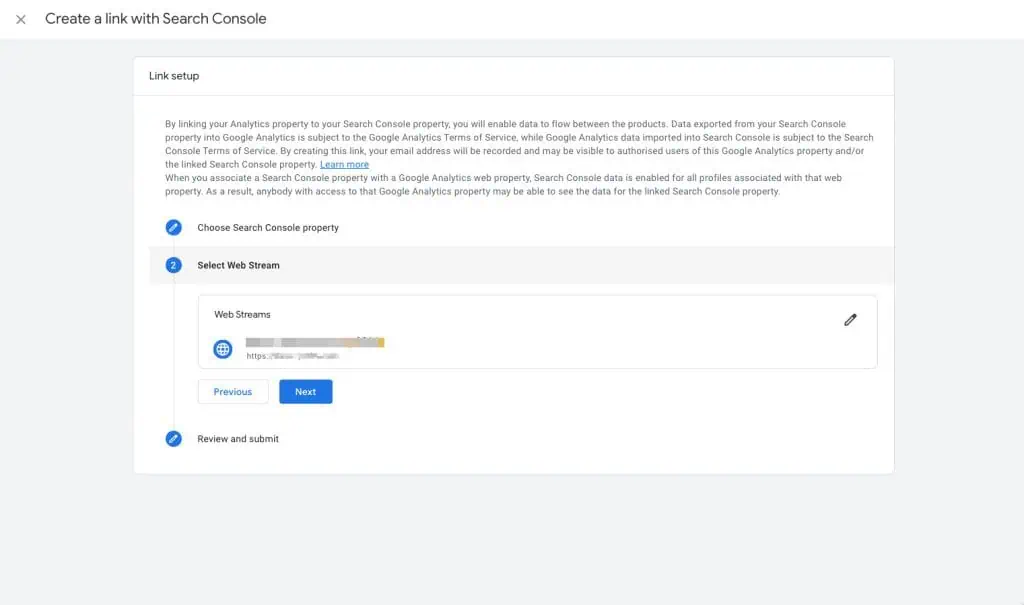
Task: Proceed by clicking Next
Action: coord(305,391)
